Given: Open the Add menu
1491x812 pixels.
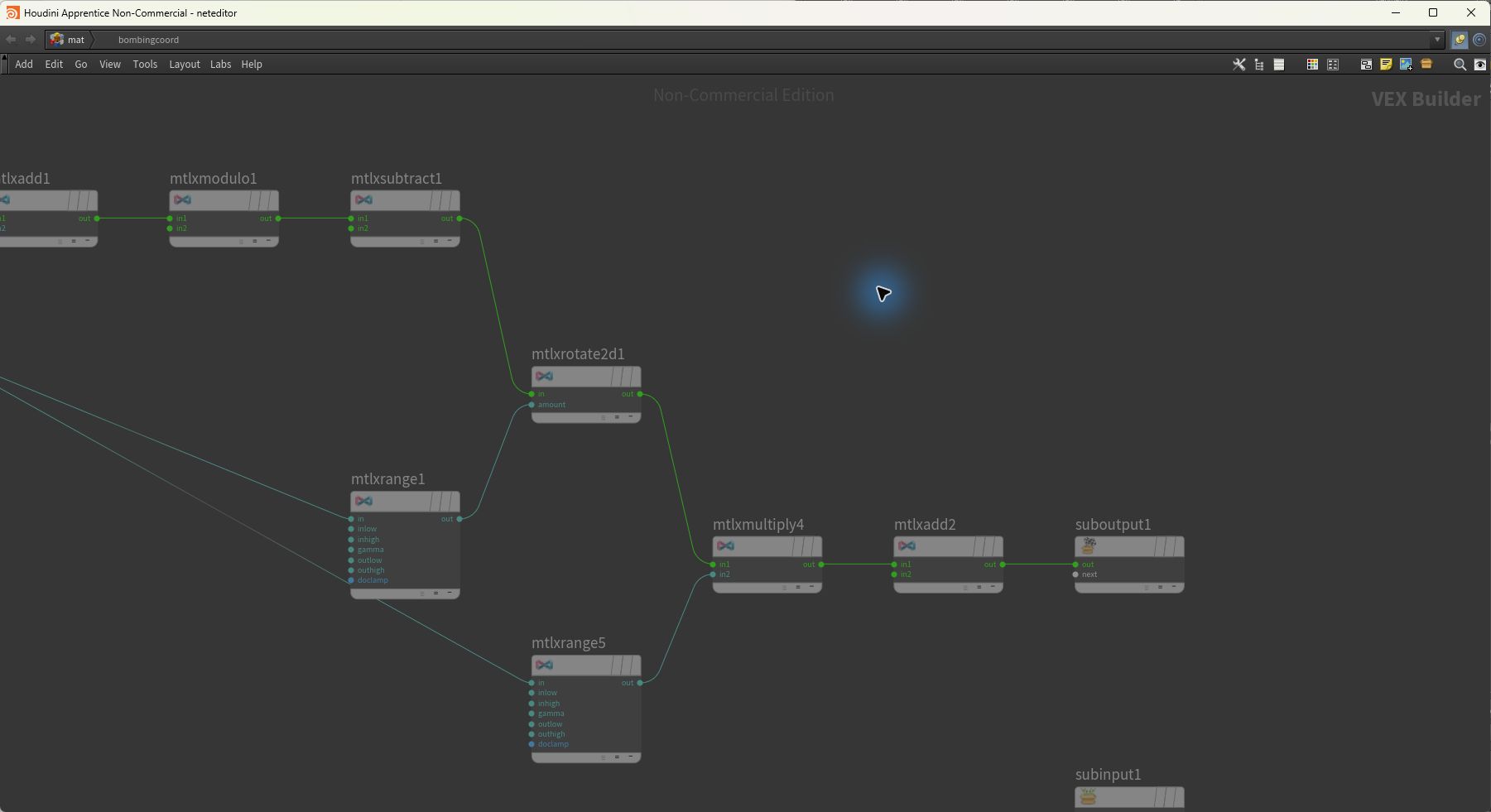Looking at the screenshot, I should pos(24,65).
